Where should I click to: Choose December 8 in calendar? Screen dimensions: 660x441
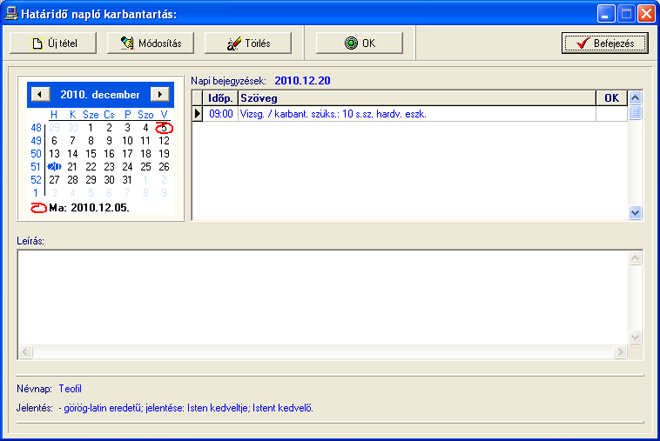[90, 141]
